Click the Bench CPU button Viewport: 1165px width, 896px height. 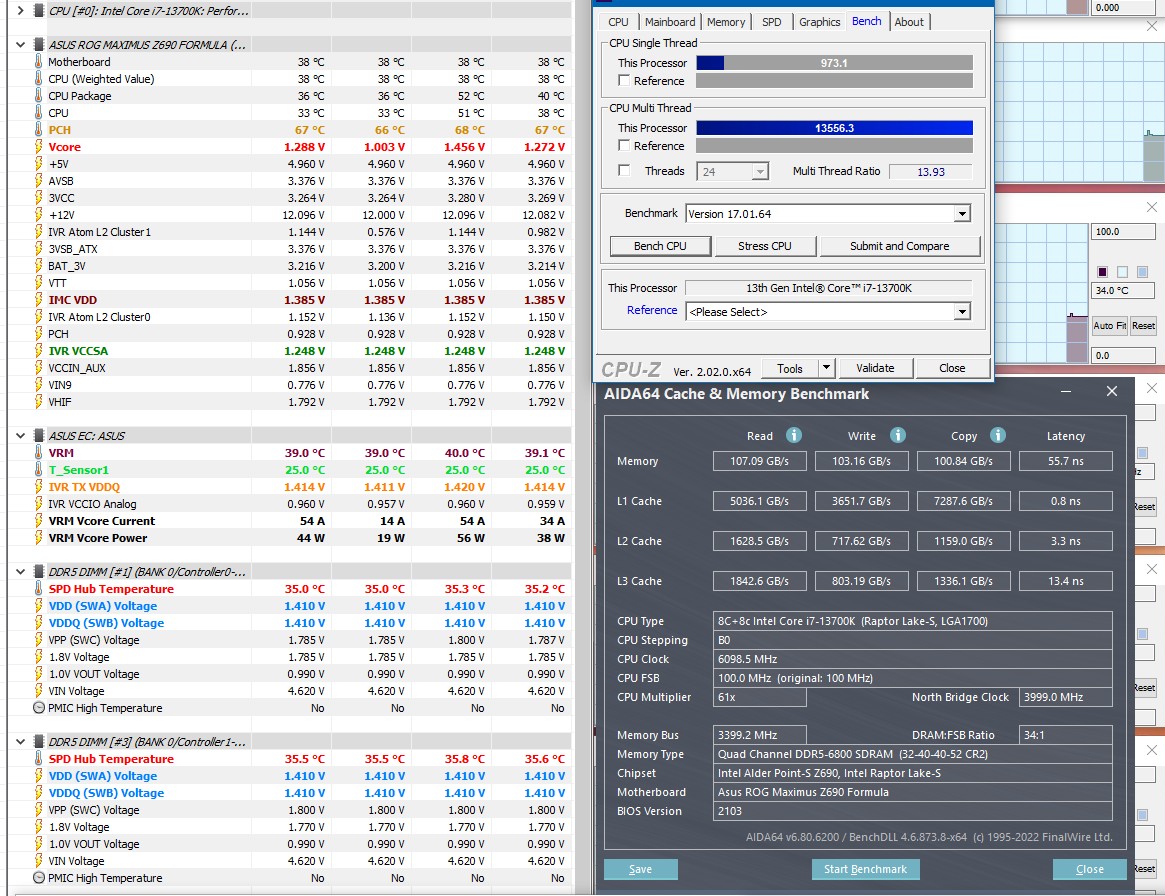[x=661, y=246]
